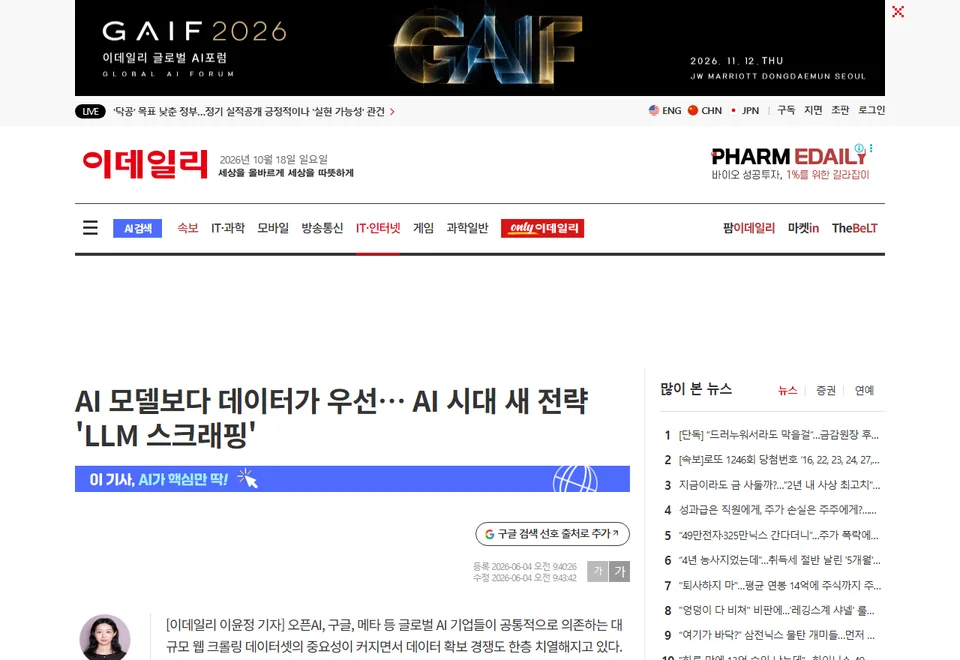The width and height of the screenshot is (960, 660).
Task: Click the 등록 2026-06-04 timestamp
Action: tap(525, 566)
